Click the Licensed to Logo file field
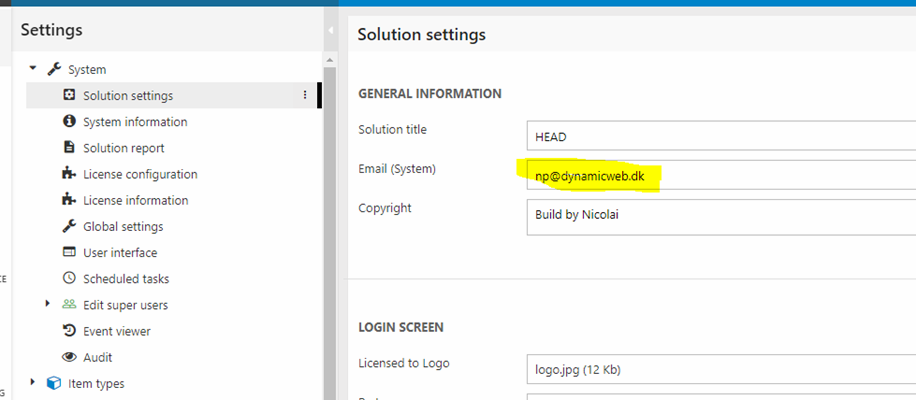The height and width of the screenshot is (400, 916). 720,369
